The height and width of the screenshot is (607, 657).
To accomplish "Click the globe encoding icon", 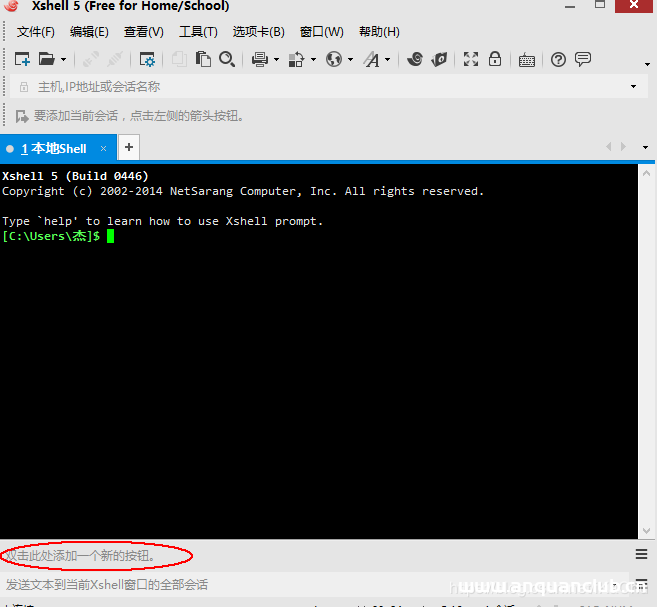I will (x=334, y=59).
